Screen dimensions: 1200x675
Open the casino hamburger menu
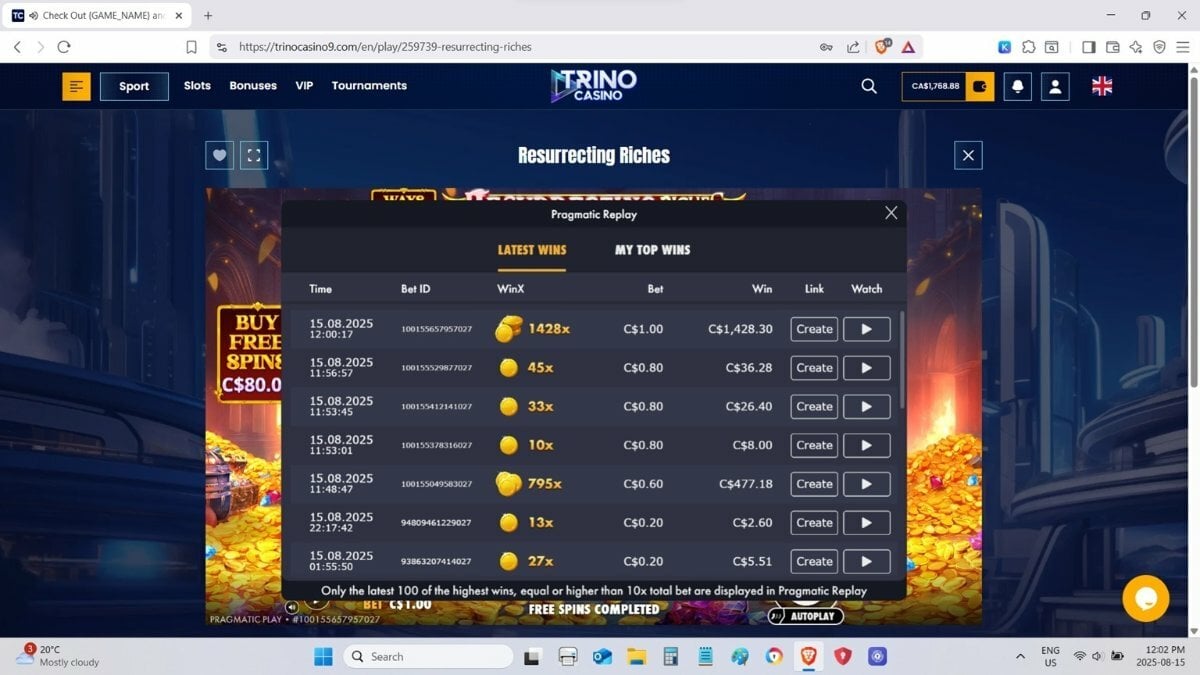tap(76, 86)
